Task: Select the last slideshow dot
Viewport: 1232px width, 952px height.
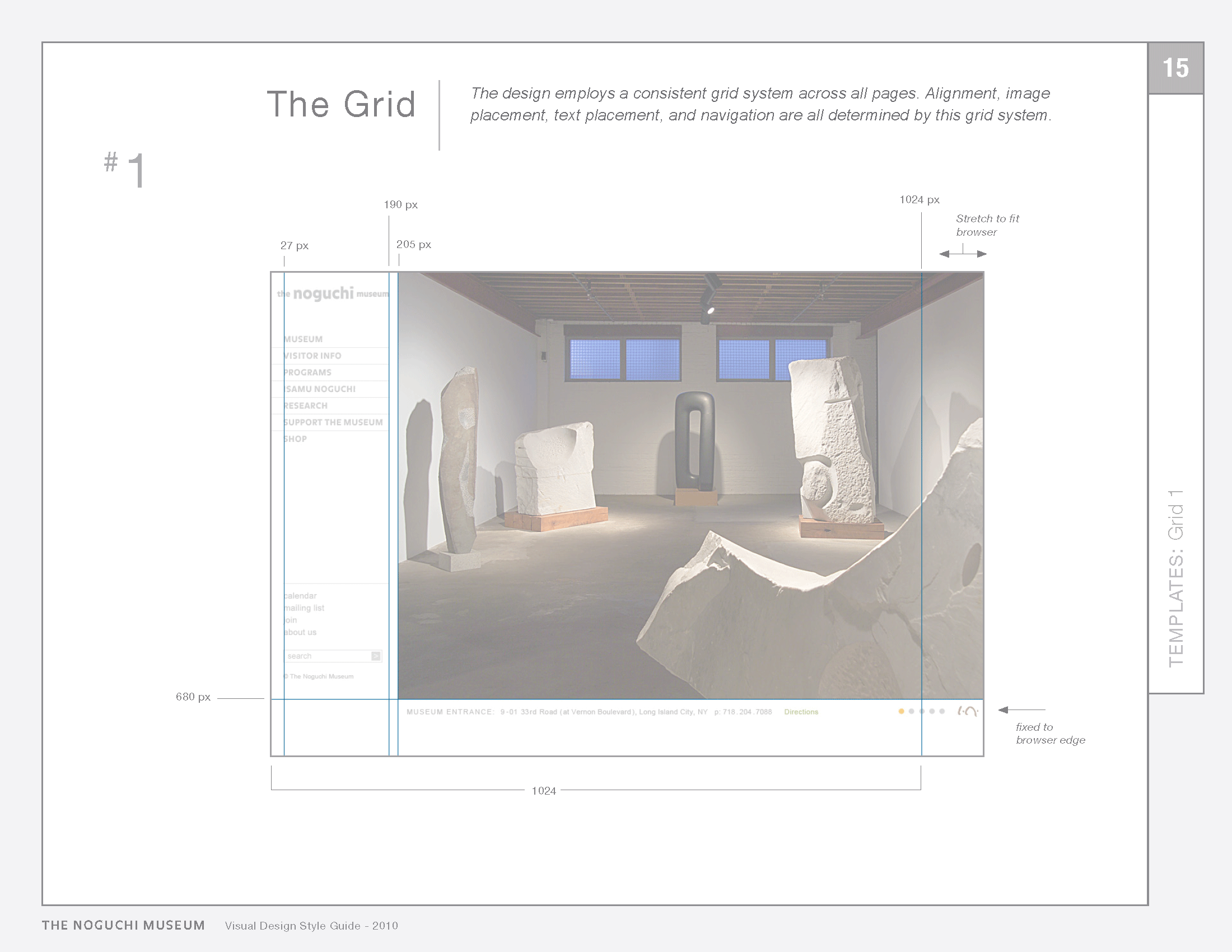Action: 942,711
